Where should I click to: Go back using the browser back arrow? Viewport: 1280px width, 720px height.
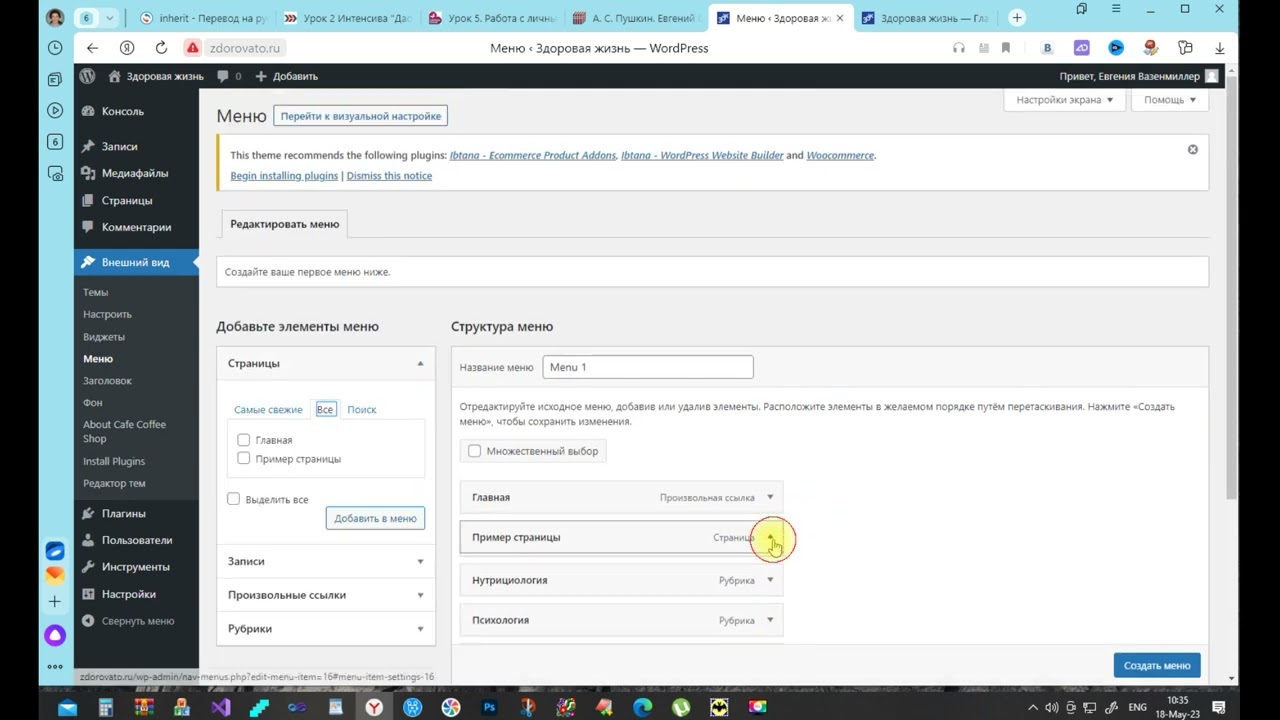click(x=92, y=48)
